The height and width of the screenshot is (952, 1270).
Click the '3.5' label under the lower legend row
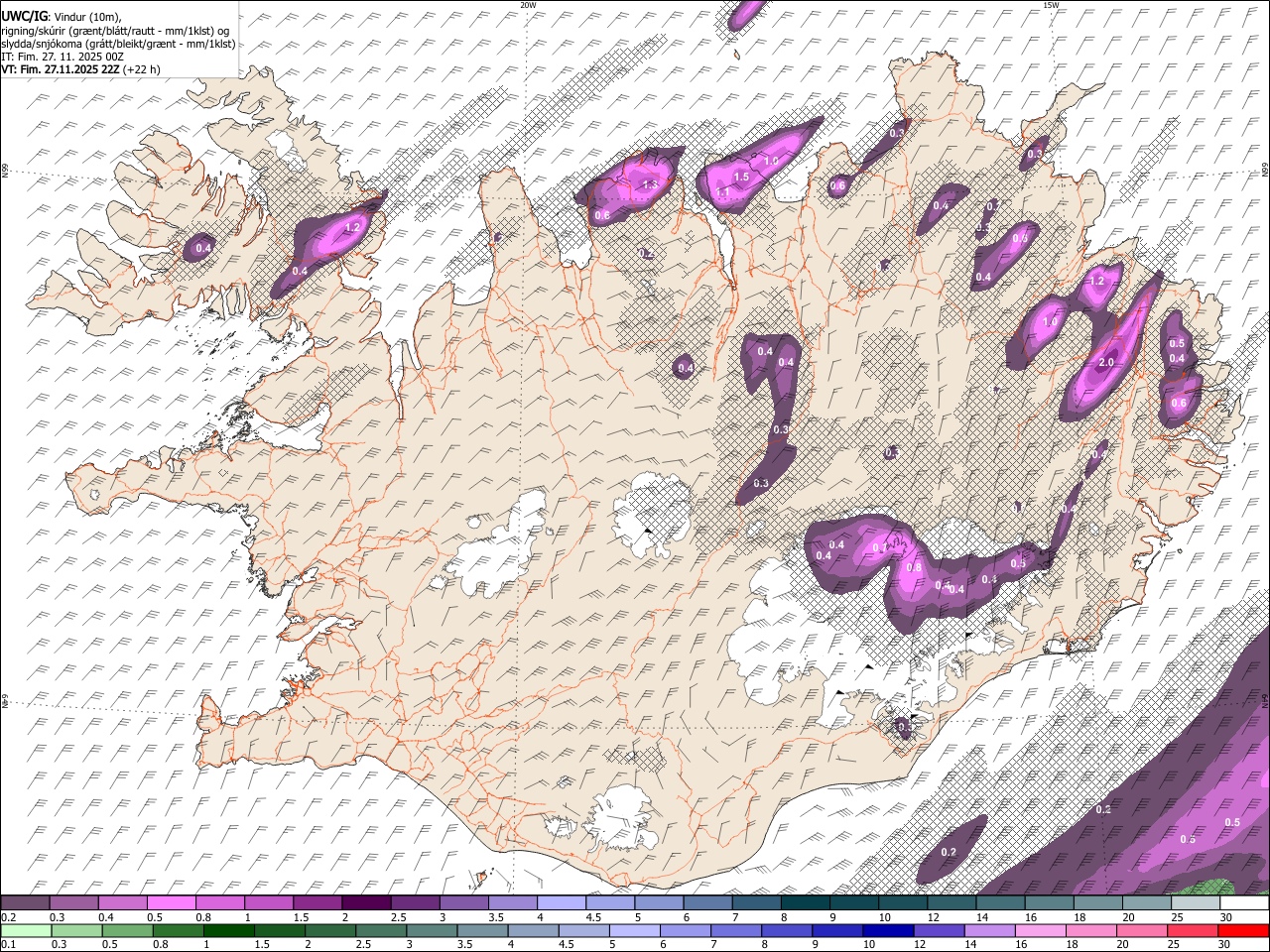[466, 944]
